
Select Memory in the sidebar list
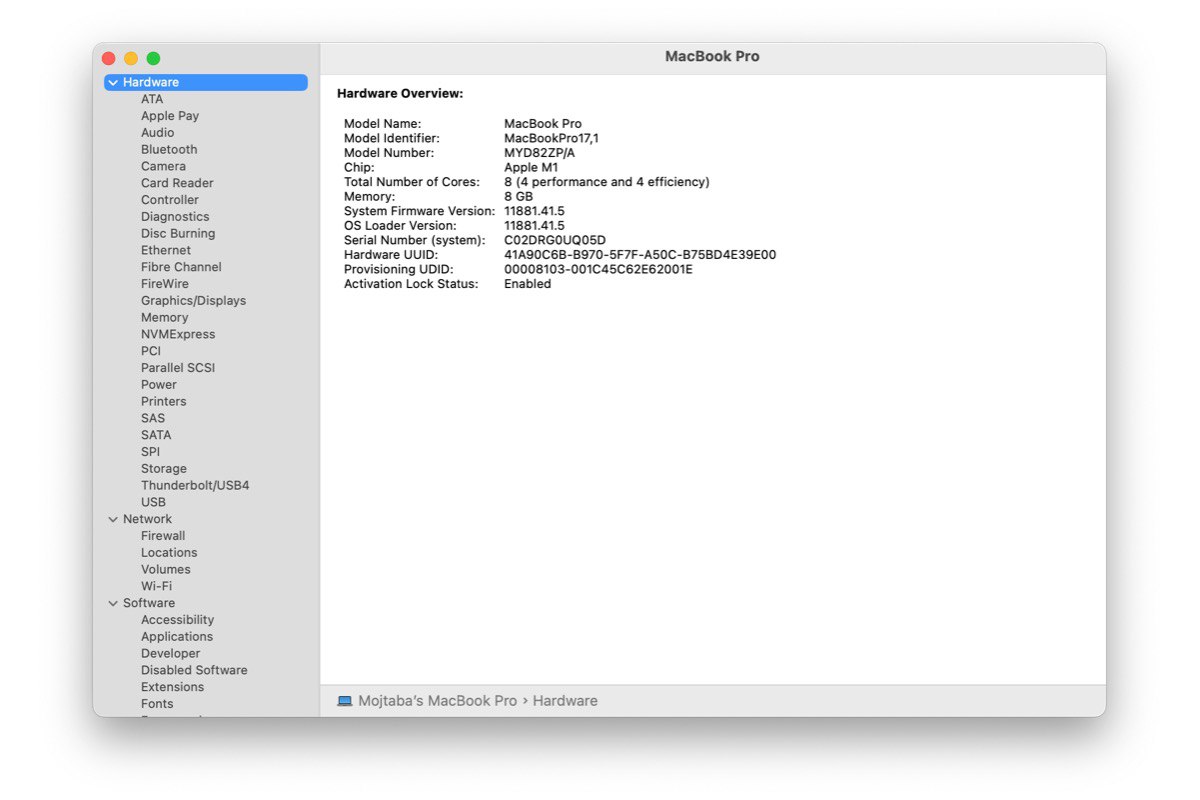[x=164, y=318]
